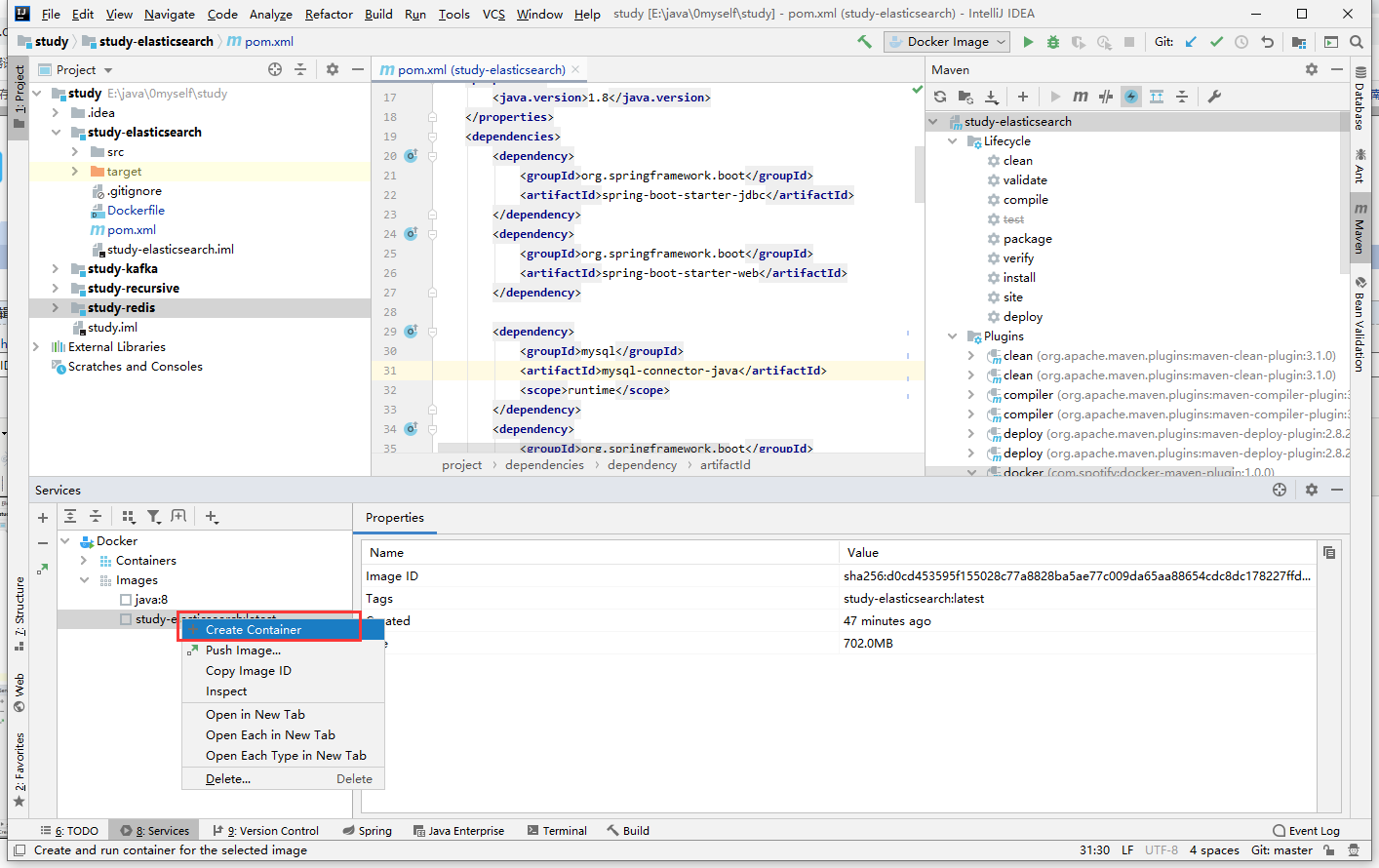Click the green Run button in toolbar
1379x868 pixels.
tap(1028, 42)
